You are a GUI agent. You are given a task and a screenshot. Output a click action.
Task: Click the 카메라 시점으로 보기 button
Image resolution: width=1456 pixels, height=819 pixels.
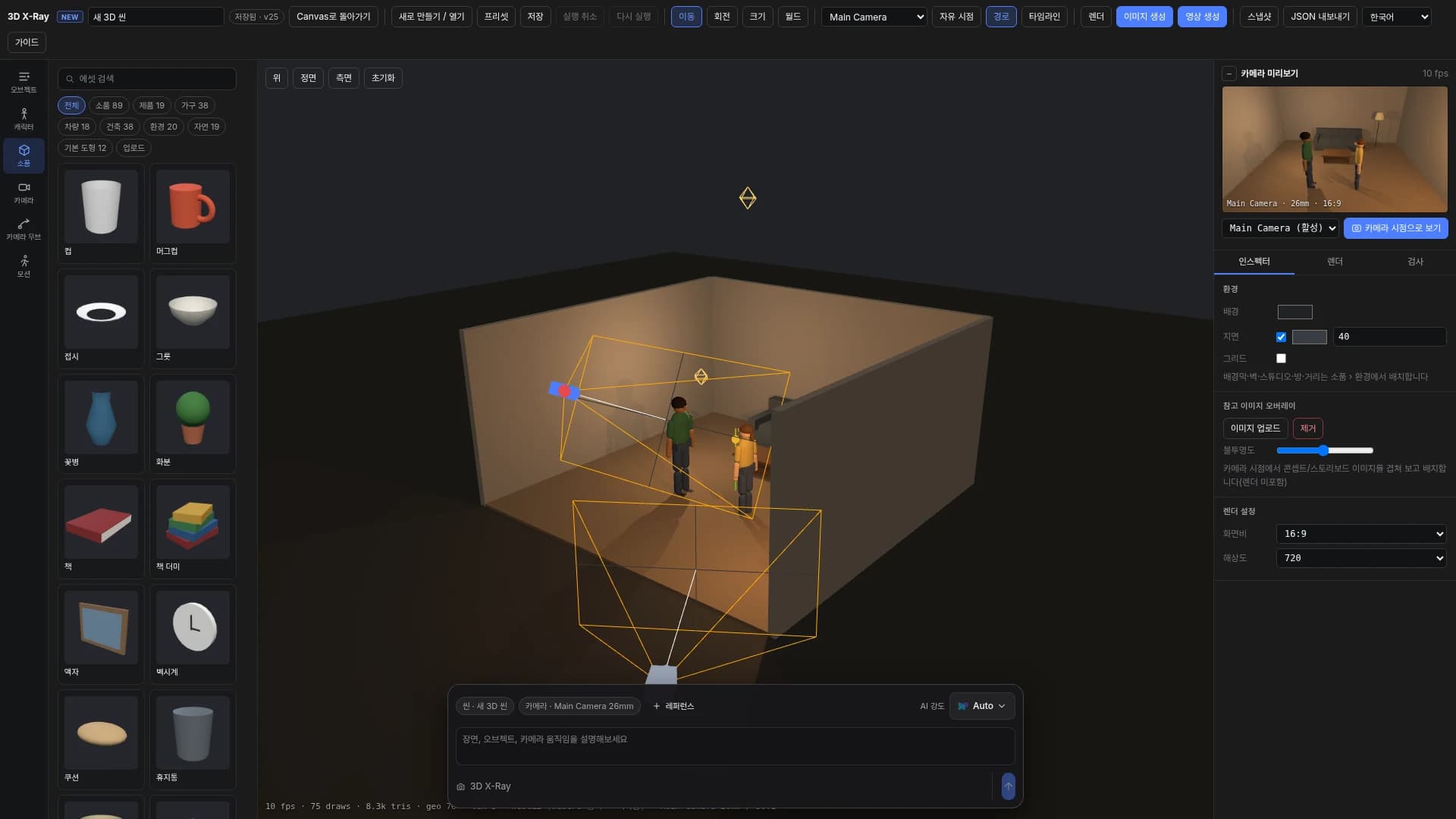(1396, 228)
